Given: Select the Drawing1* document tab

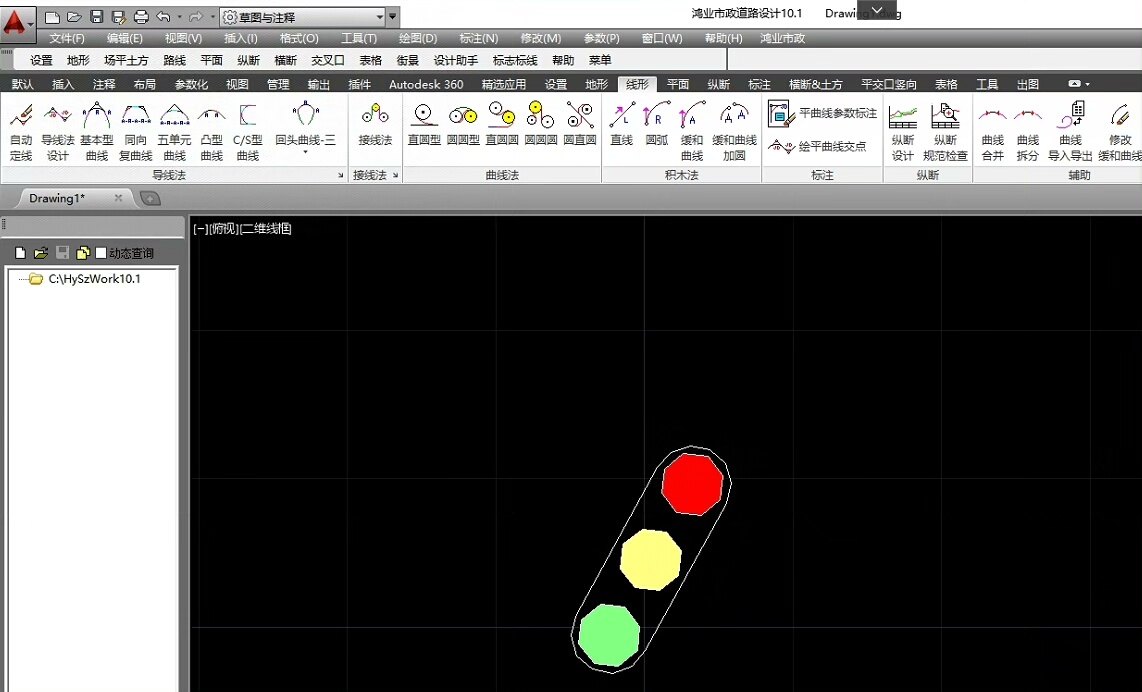Looking at the screenshot, I should 57,198.
